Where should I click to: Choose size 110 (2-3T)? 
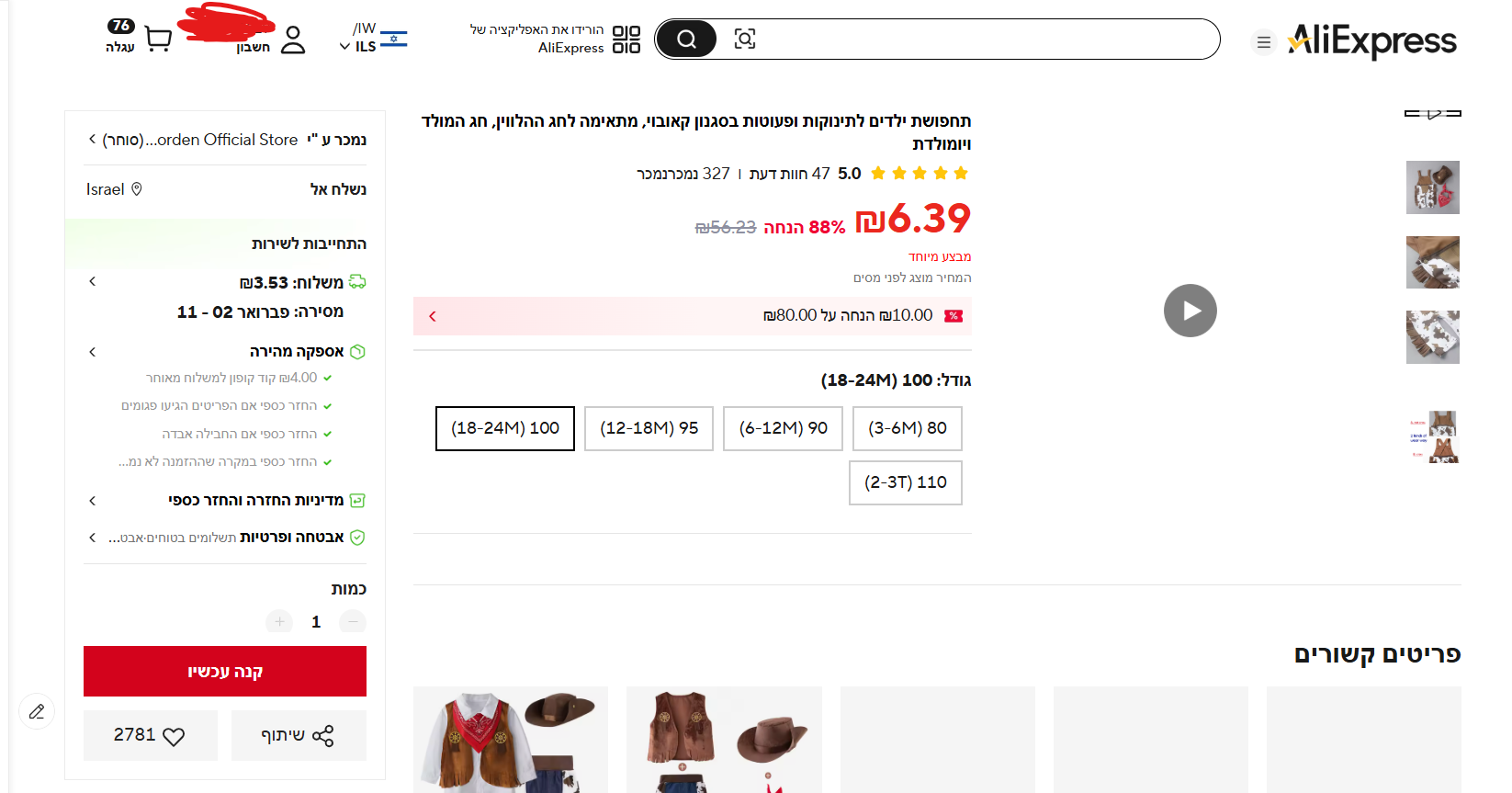(x=905, y=482)
